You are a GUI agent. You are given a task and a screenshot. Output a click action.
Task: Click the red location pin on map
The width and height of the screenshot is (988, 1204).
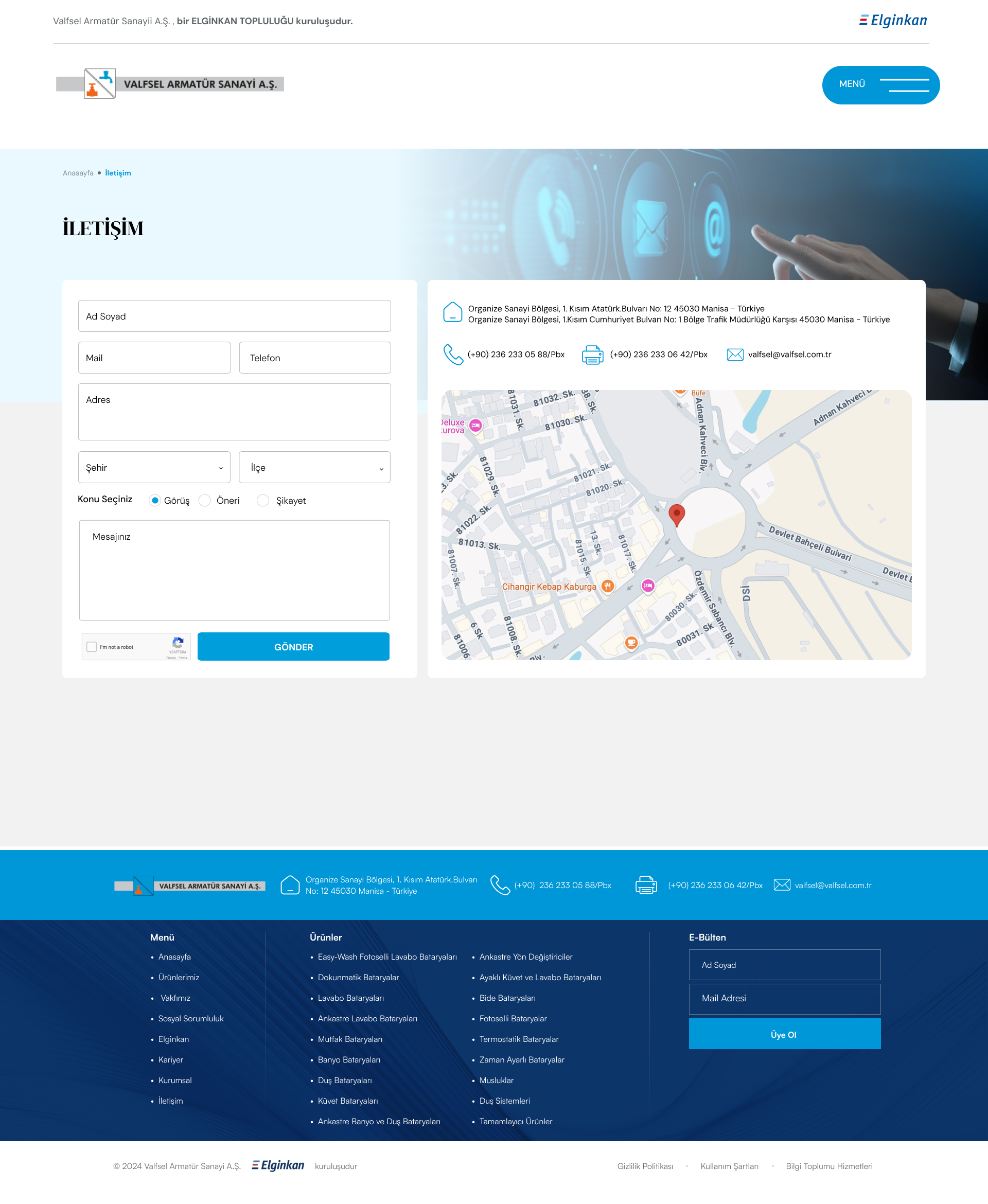tap(676, 515)
